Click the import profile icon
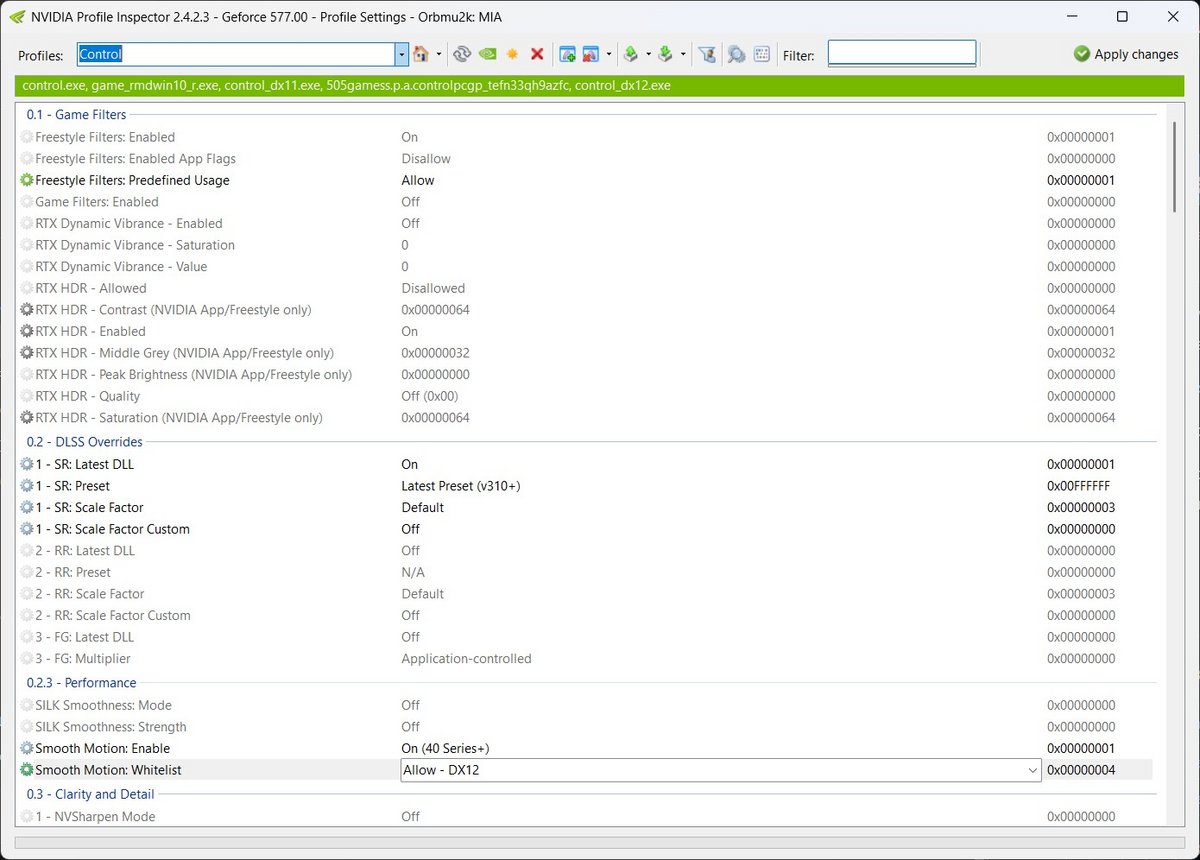 pyautogui.click(x=665, y=54)
